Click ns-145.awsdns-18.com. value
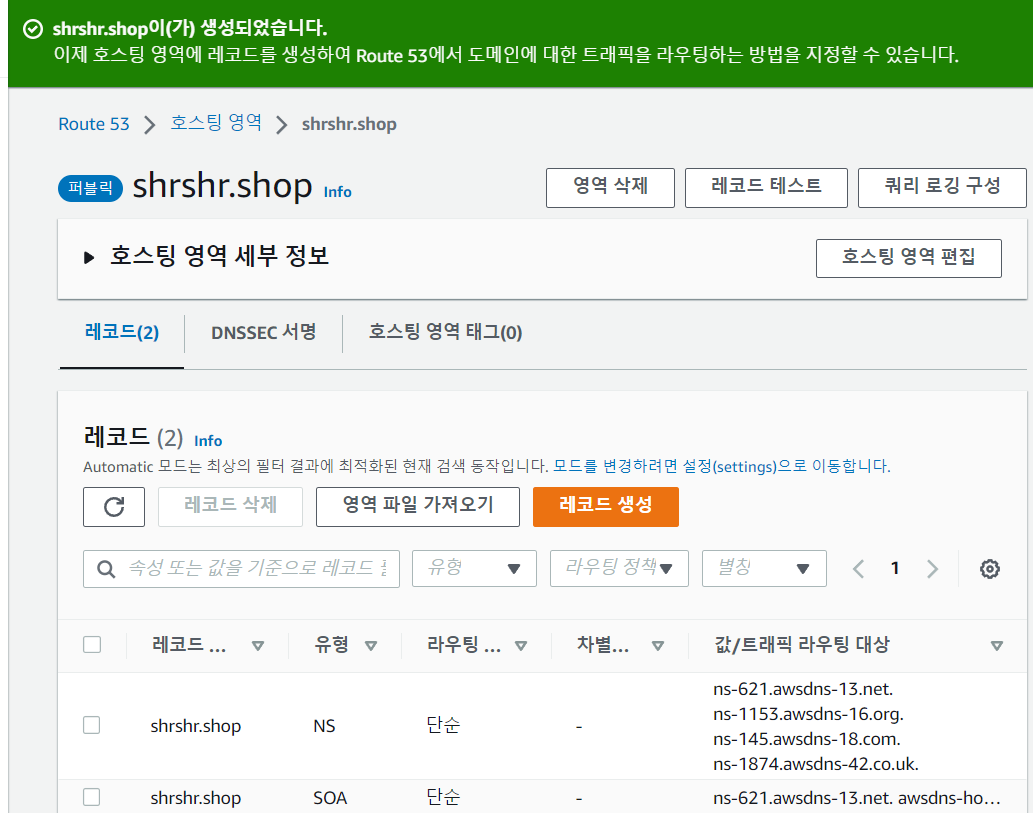This screenshot has width=1033, height=813. tap(807, 739)
